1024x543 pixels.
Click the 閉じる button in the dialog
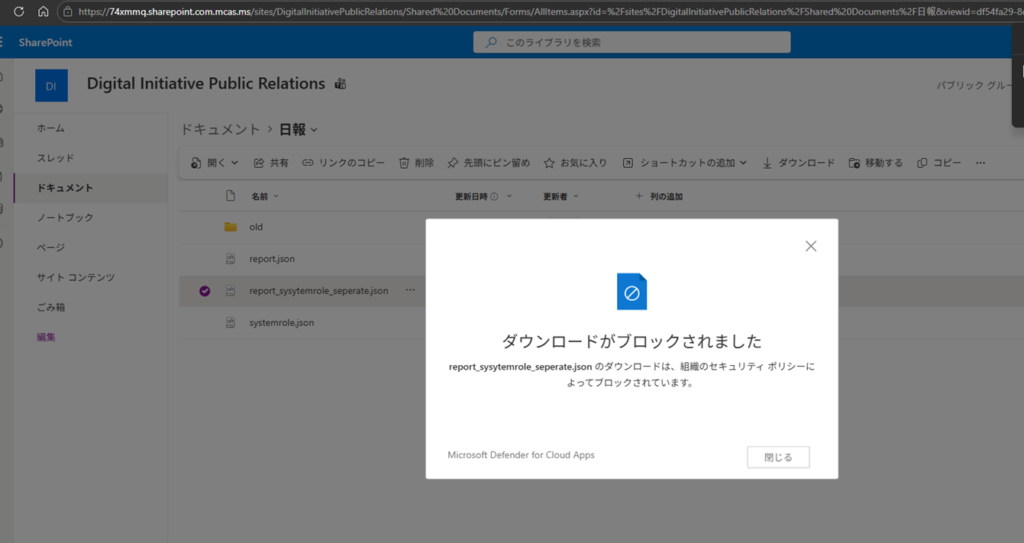(778, 457)
